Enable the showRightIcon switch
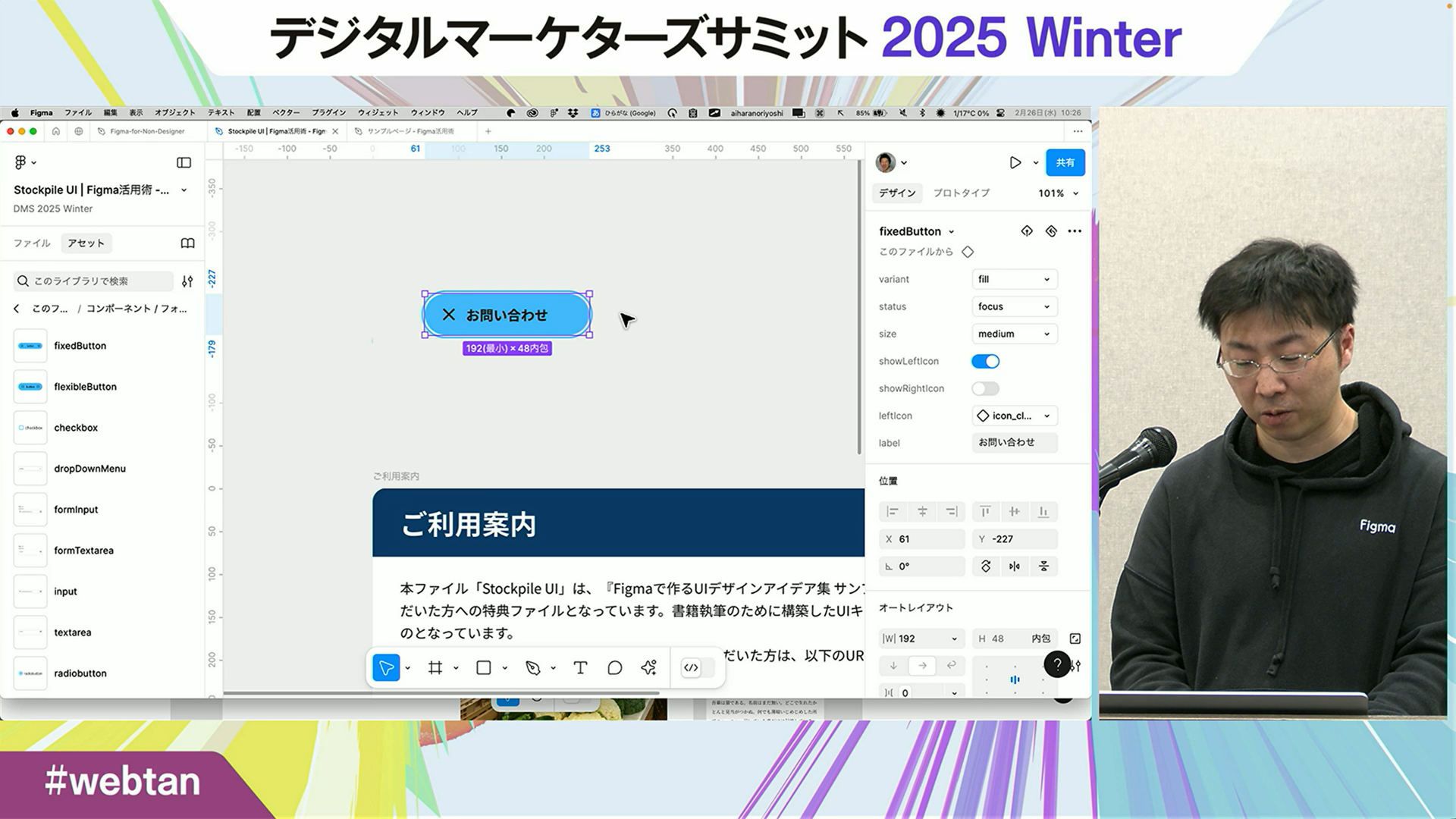 985,389
